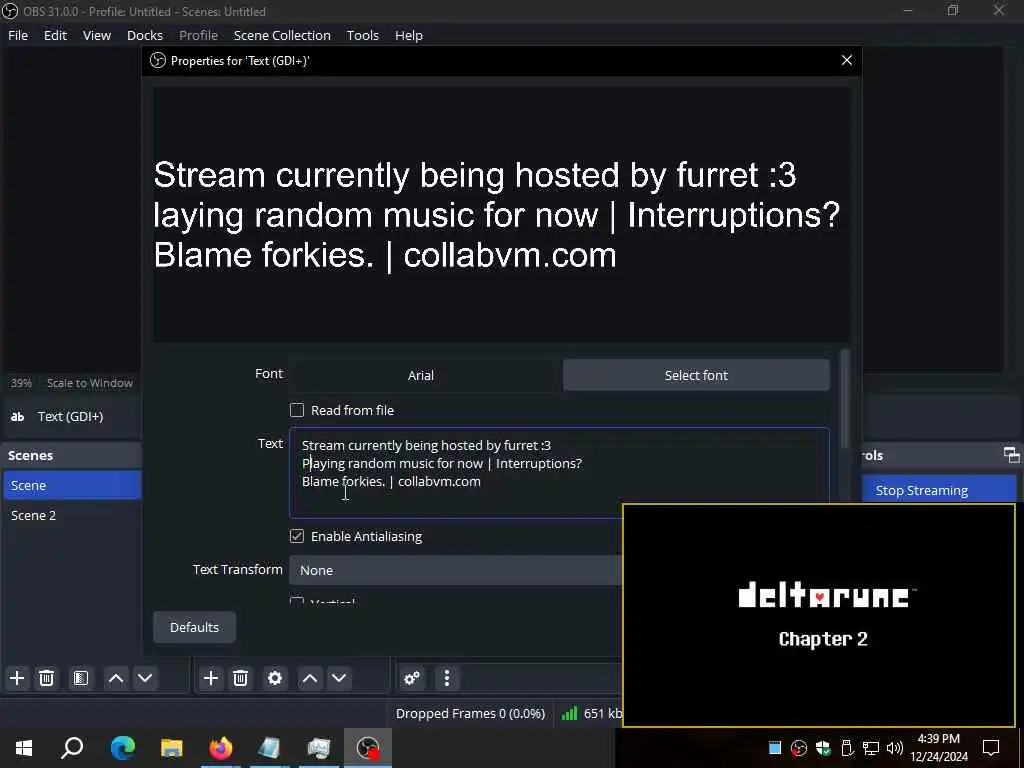Open the Windows Start menu
The width and height of the screenshot is (1024, 768).
pos(24,748)
